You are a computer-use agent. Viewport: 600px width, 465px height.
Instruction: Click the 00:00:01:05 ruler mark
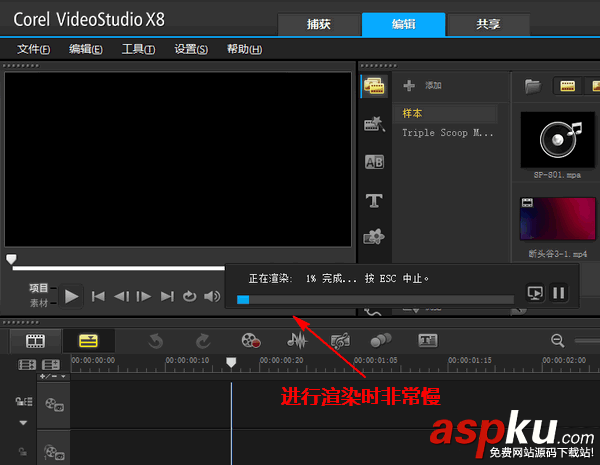(x=376, y=360)
